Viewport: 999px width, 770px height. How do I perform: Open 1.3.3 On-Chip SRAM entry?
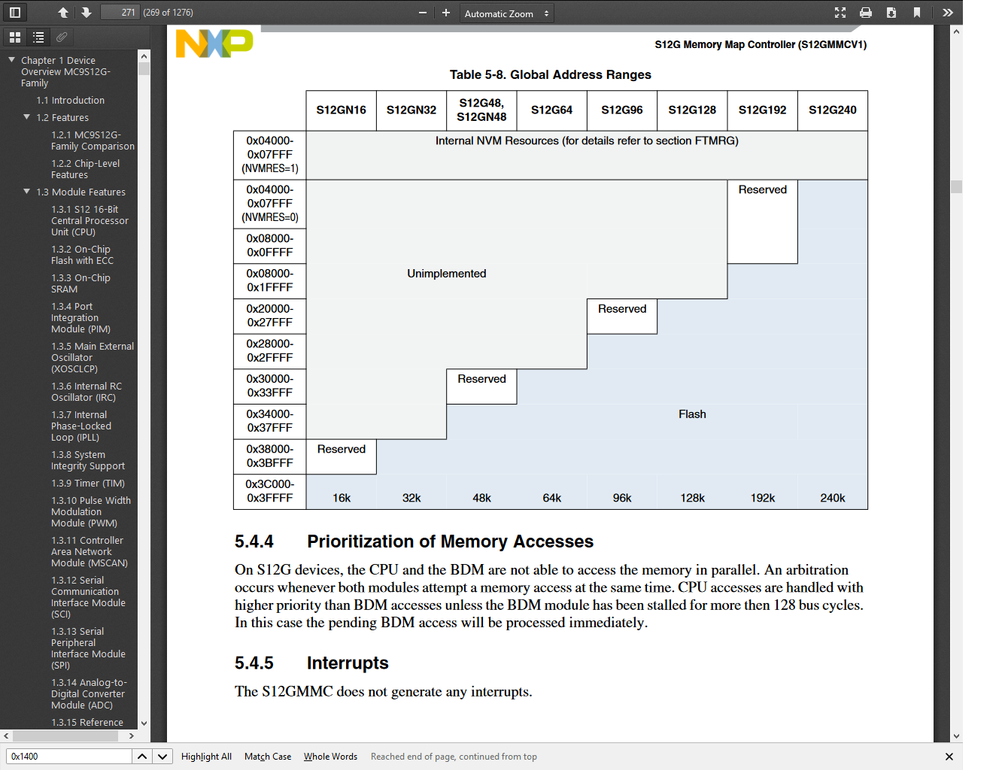coord(81,283)
